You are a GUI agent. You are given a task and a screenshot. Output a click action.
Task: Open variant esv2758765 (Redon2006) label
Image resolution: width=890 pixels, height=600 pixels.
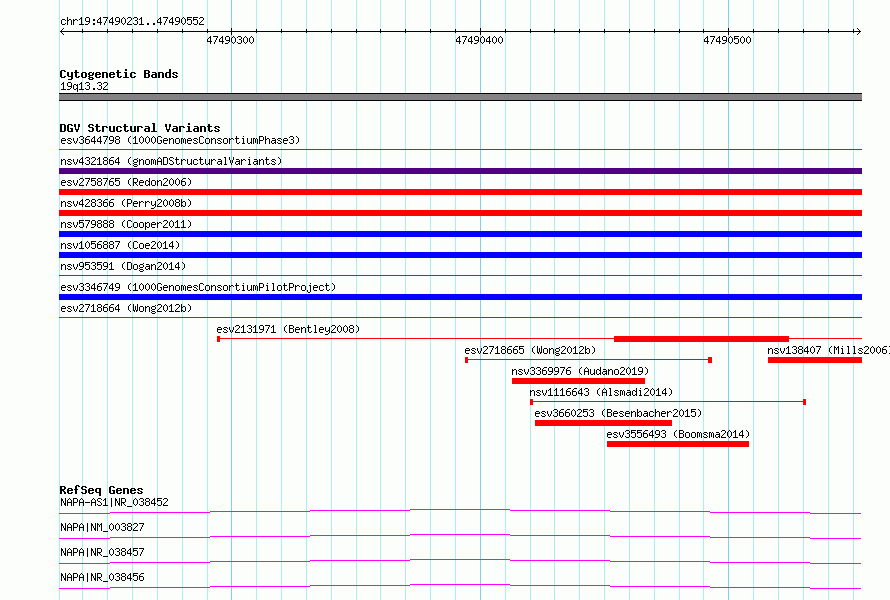pyautogui.click(x=126, y=182)
